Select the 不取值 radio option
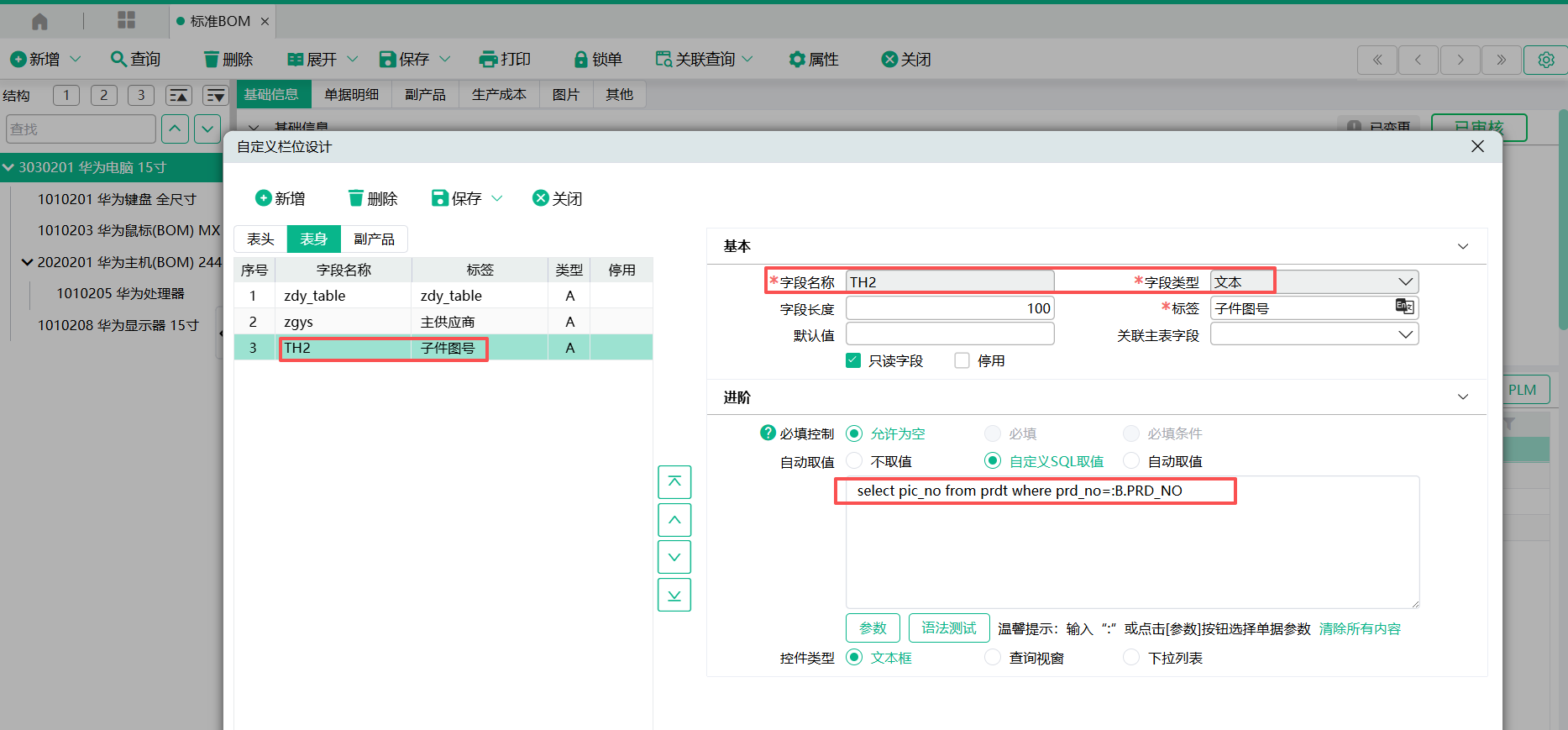The width and height of the screenshot is (1568, 730). pyautogui.click(x=854, y=461)
